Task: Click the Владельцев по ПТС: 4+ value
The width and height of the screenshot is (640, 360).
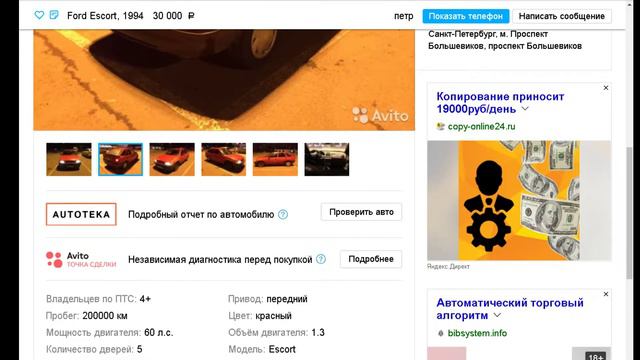Action: 145,299
